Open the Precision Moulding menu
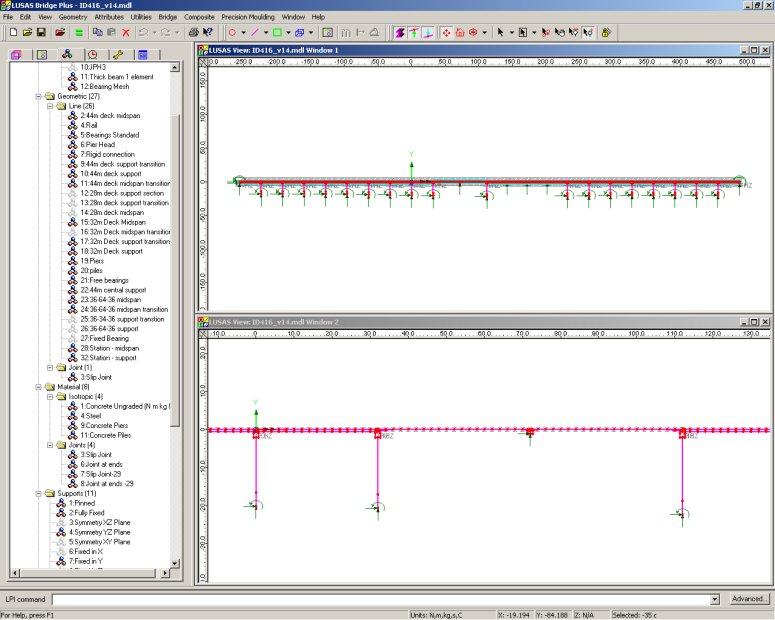Viewport: 775px width, 620px height. pyautogui.click(x=248, y=17)
